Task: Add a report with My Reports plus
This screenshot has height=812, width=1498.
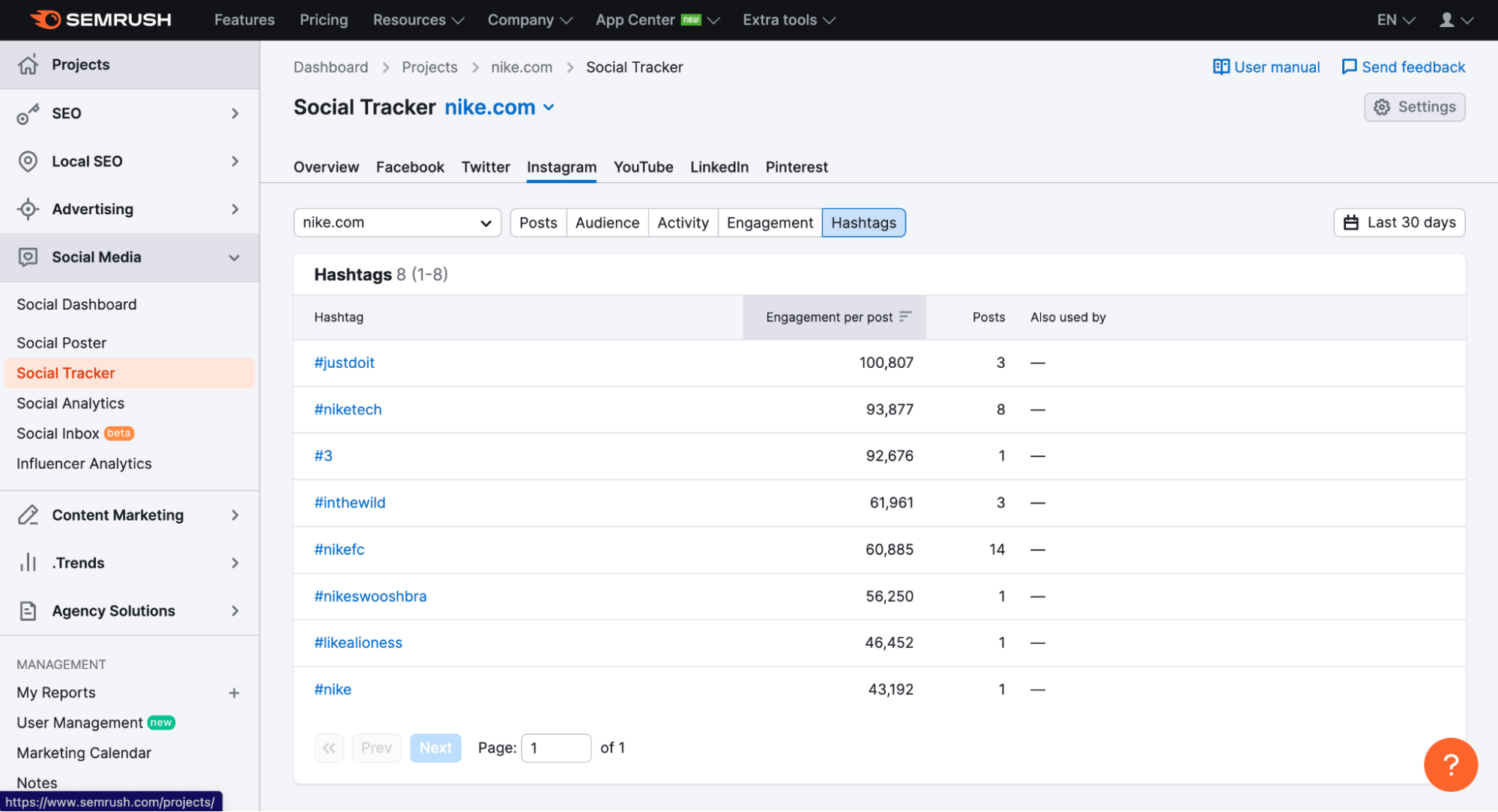Action: pos(234,693)
